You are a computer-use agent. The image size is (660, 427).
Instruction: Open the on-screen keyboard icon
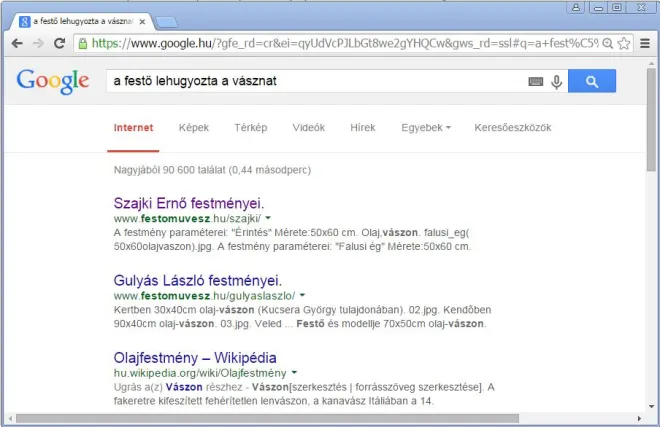pos(536,82)
